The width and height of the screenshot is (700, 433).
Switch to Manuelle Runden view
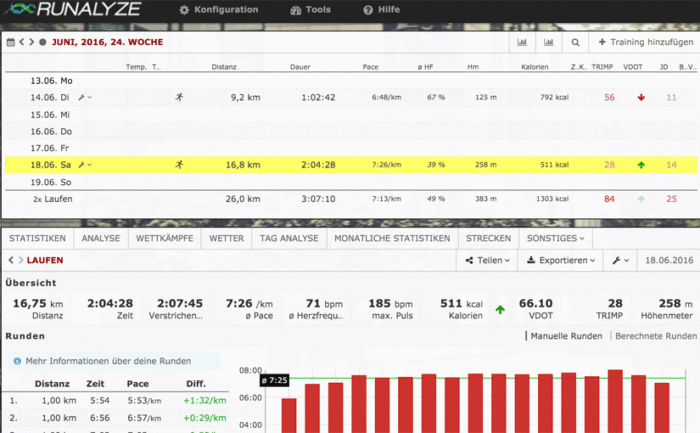[565, 337]
